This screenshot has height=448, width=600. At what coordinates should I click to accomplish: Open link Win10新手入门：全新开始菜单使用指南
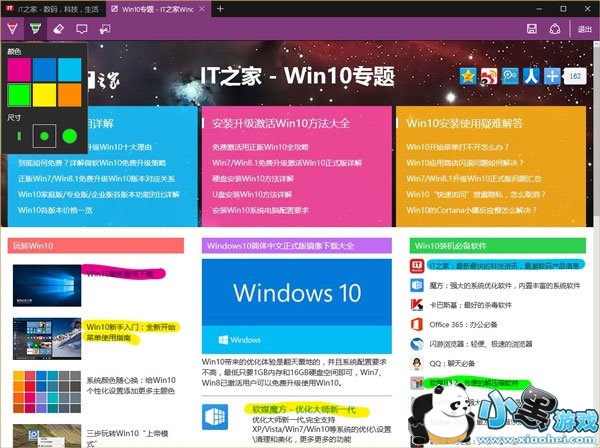pyautogui.click(x=131, y=332)
